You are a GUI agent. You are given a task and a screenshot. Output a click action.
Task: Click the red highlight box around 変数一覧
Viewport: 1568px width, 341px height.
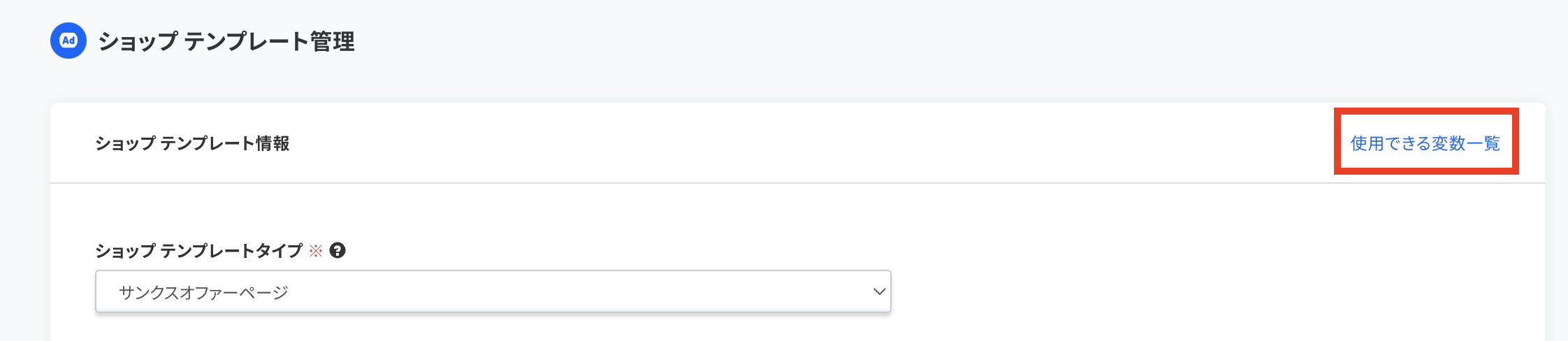tap(1426, 141)
